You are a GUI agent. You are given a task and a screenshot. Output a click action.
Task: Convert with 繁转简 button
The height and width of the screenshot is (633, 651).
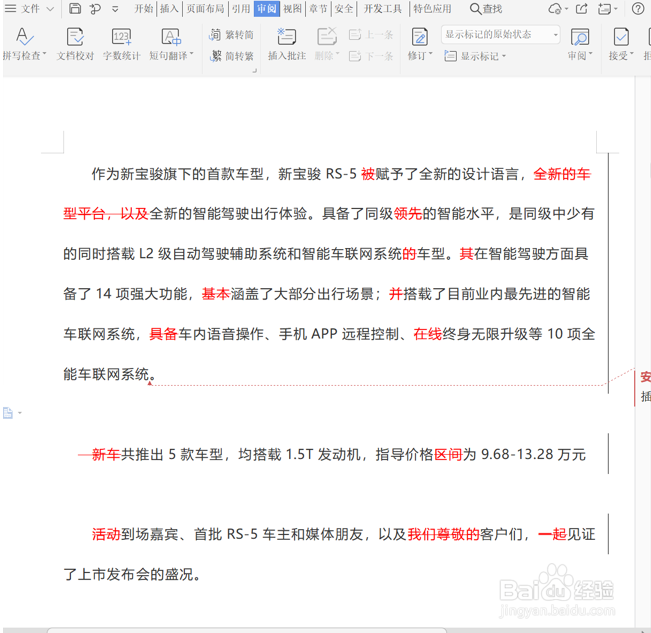(231, 35)
